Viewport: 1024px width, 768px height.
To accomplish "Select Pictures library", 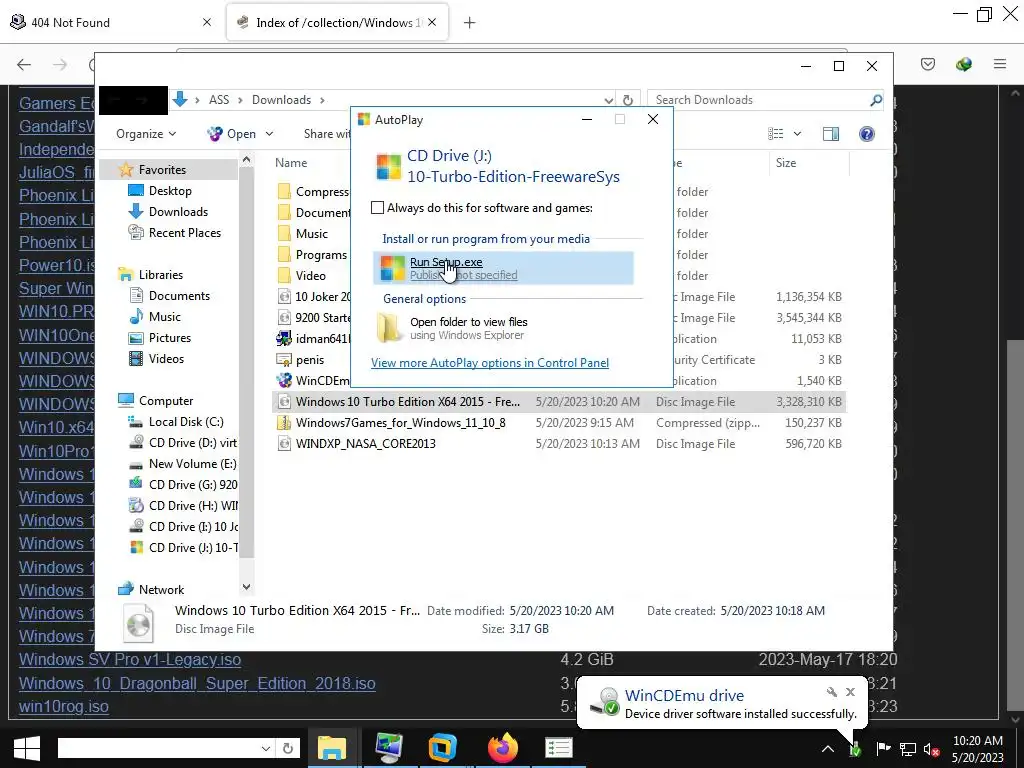I will pyautogui.click(x=169, y=338).
